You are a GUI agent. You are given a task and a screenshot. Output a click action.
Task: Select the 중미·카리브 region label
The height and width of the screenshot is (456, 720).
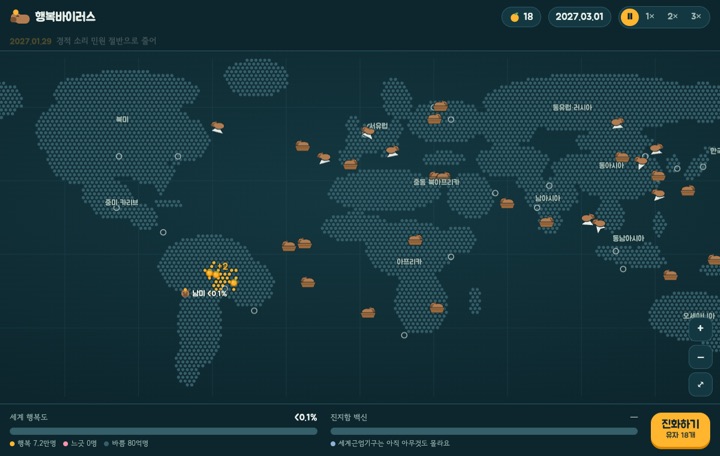pyautogui.click(x=122, y=202)
